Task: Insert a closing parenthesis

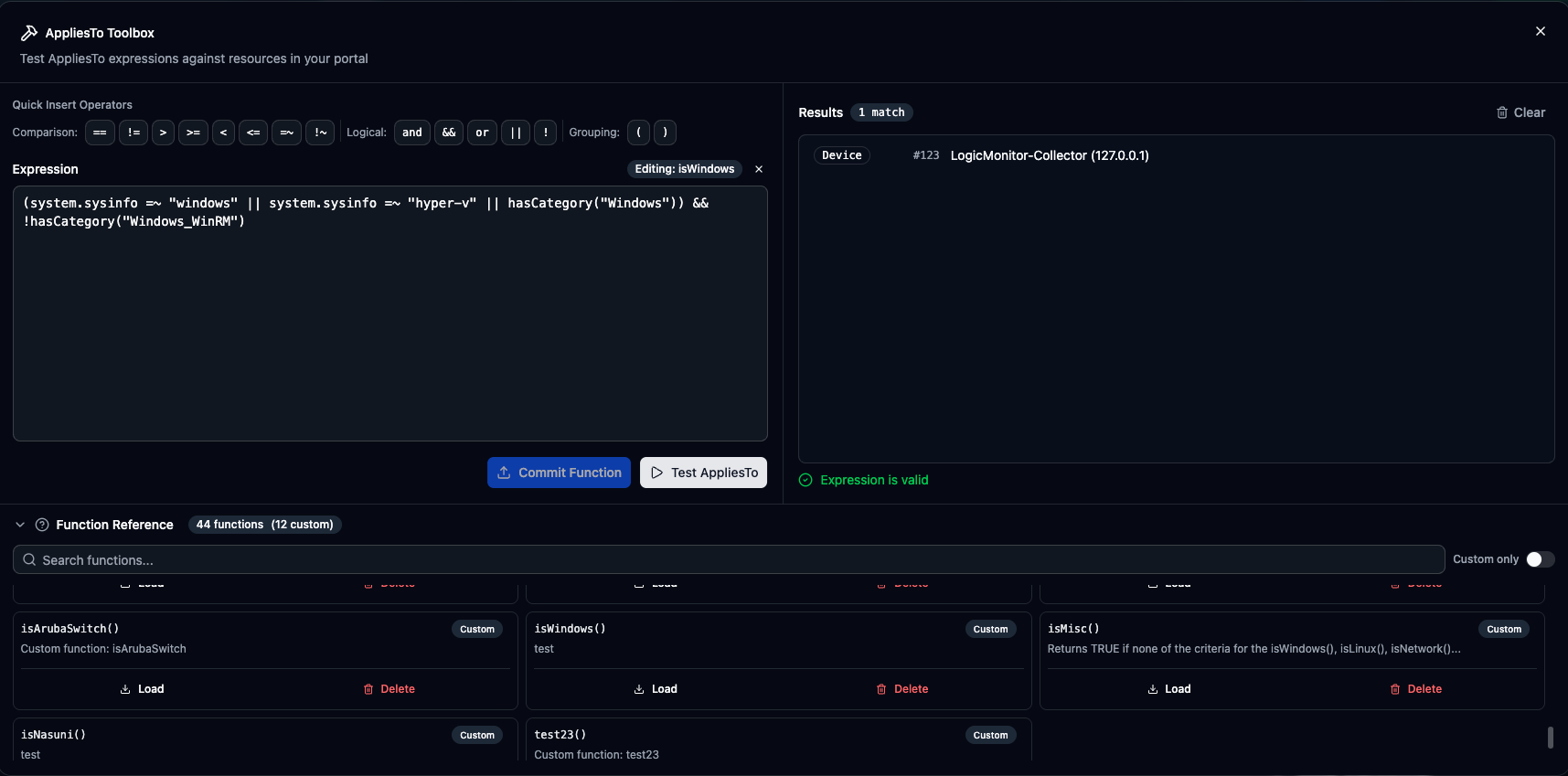Action: point(665,133)
